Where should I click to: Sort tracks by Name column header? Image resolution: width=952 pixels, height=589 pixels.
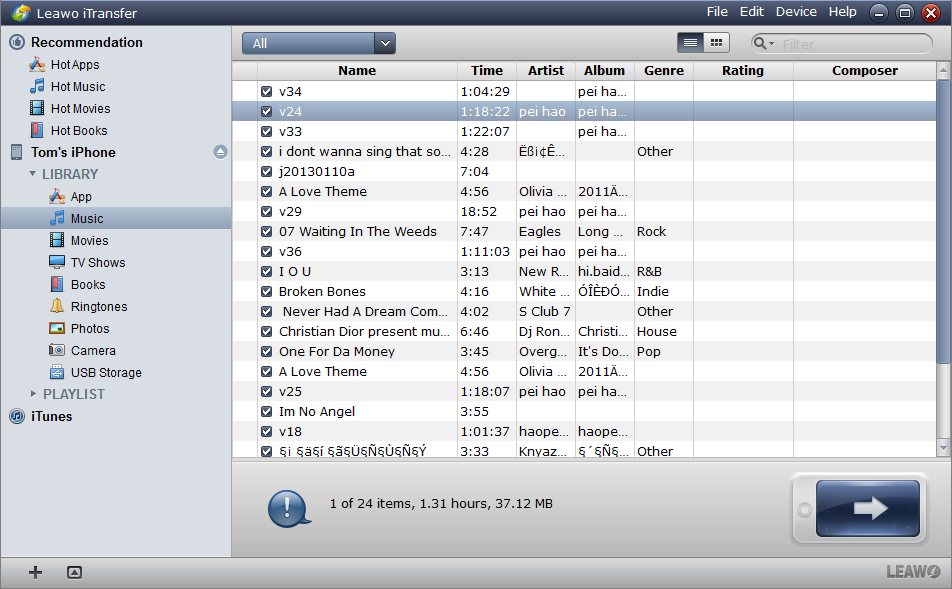coord(357,70)
